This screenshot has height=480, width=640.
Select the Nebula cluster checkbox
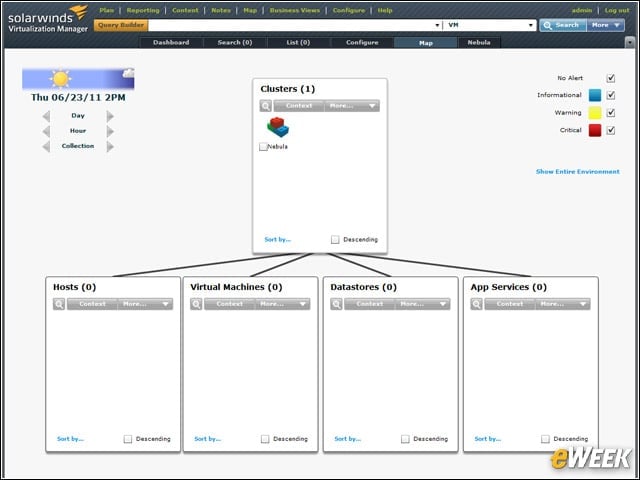[263, 147]
